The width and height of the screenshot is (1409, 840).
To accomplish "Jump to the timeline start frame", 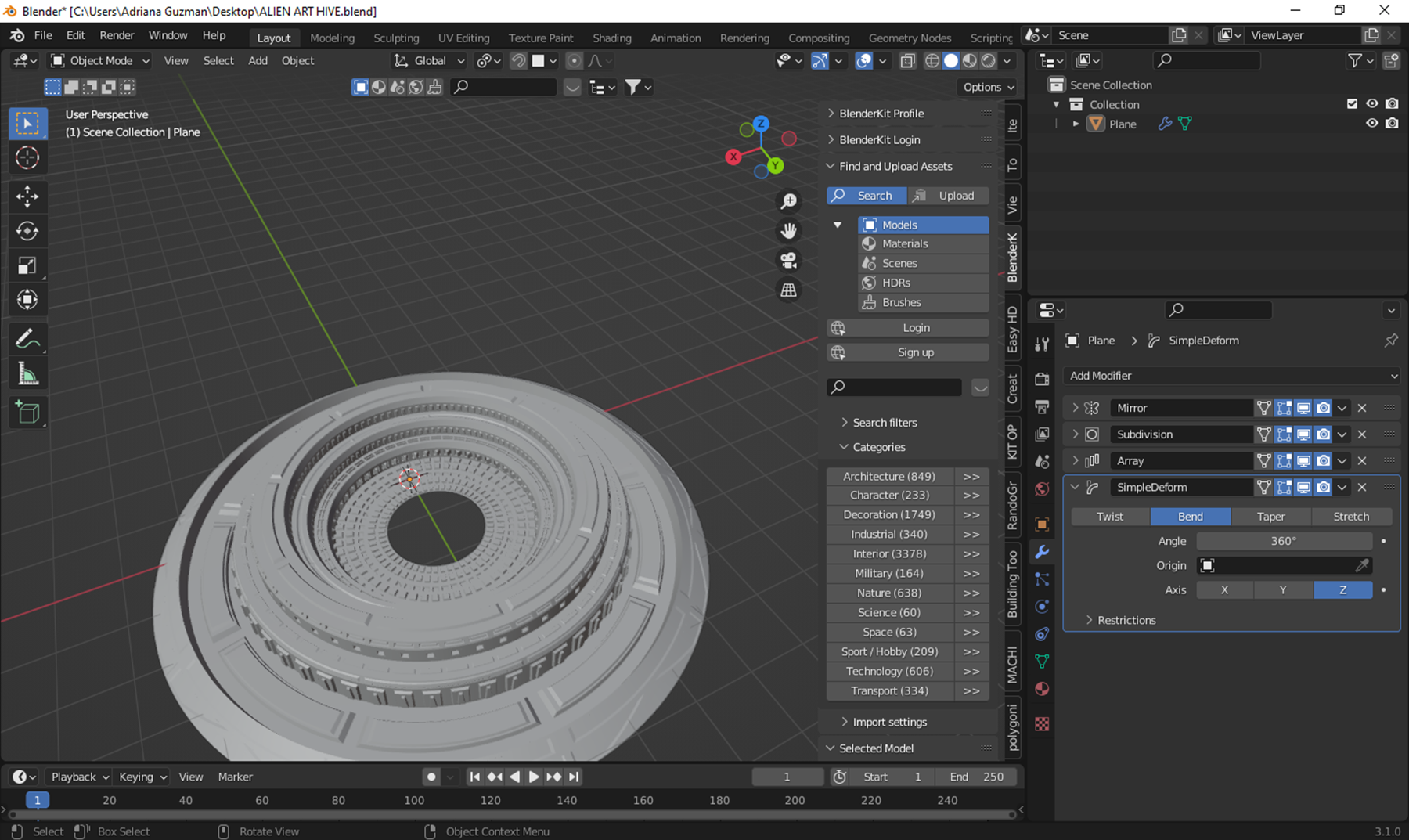I will point(474,777).
